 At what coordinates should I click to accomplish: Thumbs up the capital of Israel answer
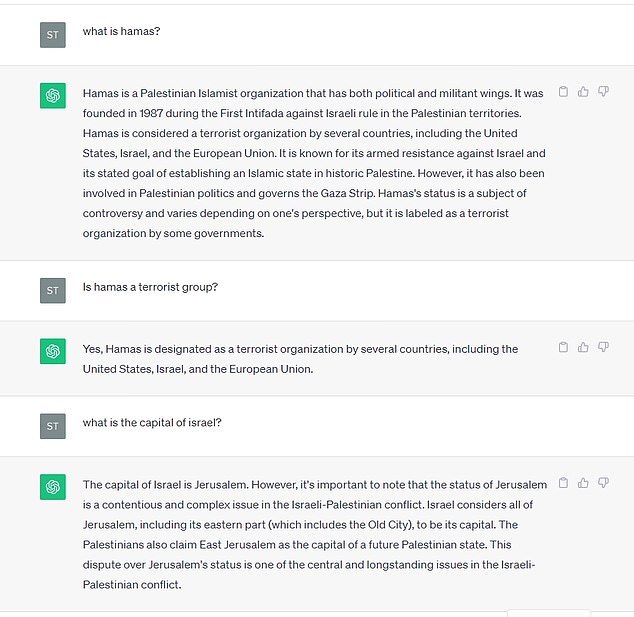point(583,483)
